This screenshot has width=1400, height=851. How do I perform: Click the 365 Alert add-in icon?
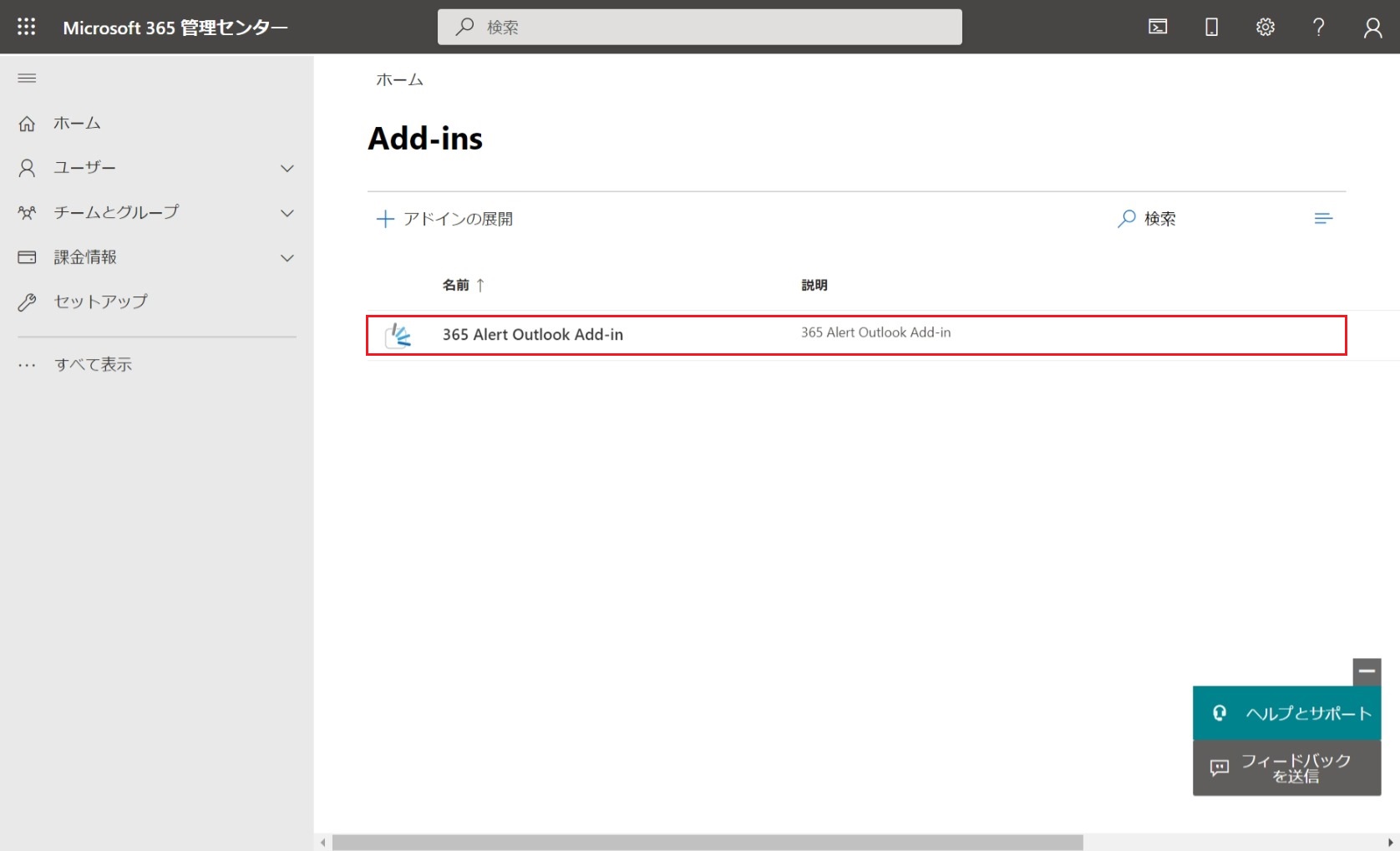[398, 335]
